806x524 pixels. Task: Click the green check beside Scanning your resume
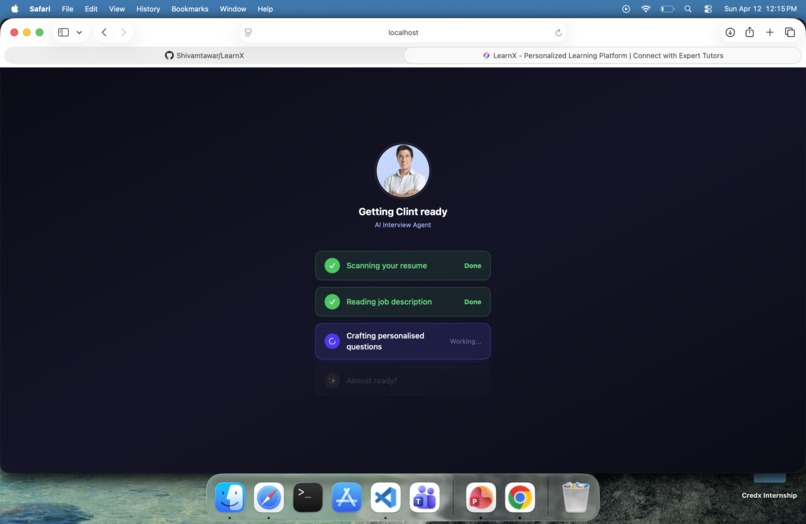click(332, 265)
